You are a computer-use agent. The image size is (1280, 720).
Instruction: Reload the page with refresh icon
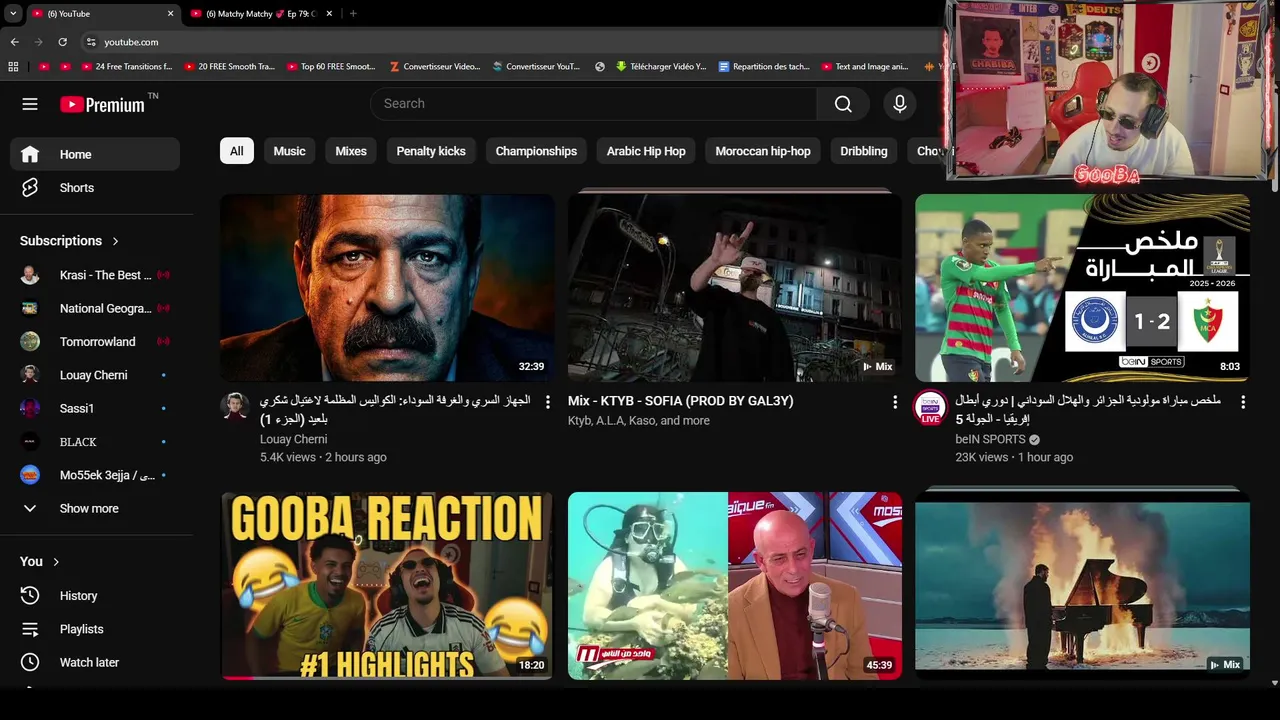click(62, 42)
